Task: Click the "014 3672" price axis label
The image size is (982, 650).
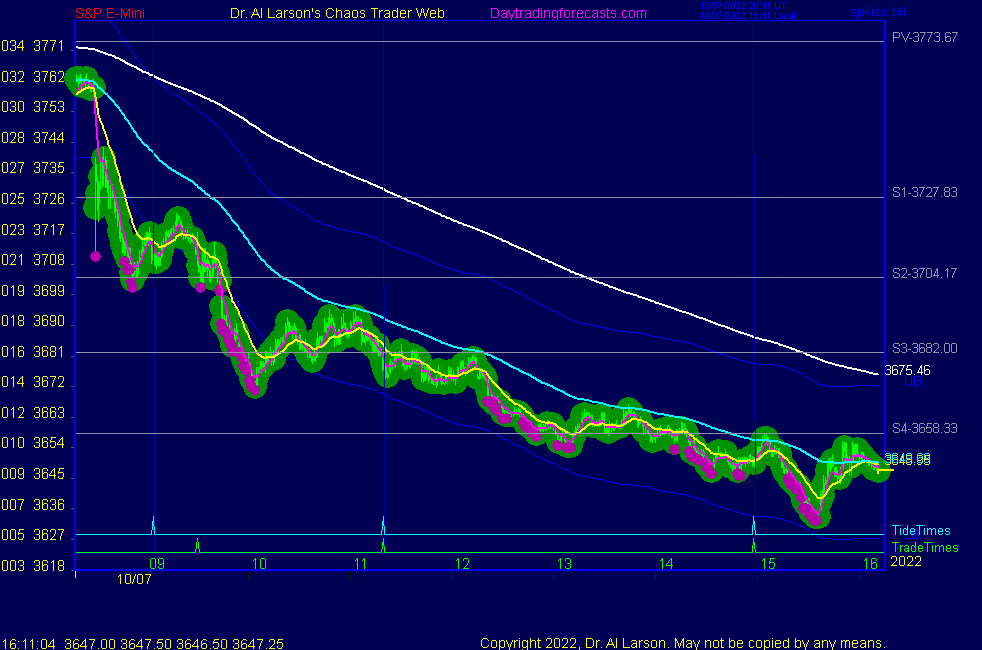Action: tap(33, 382)
